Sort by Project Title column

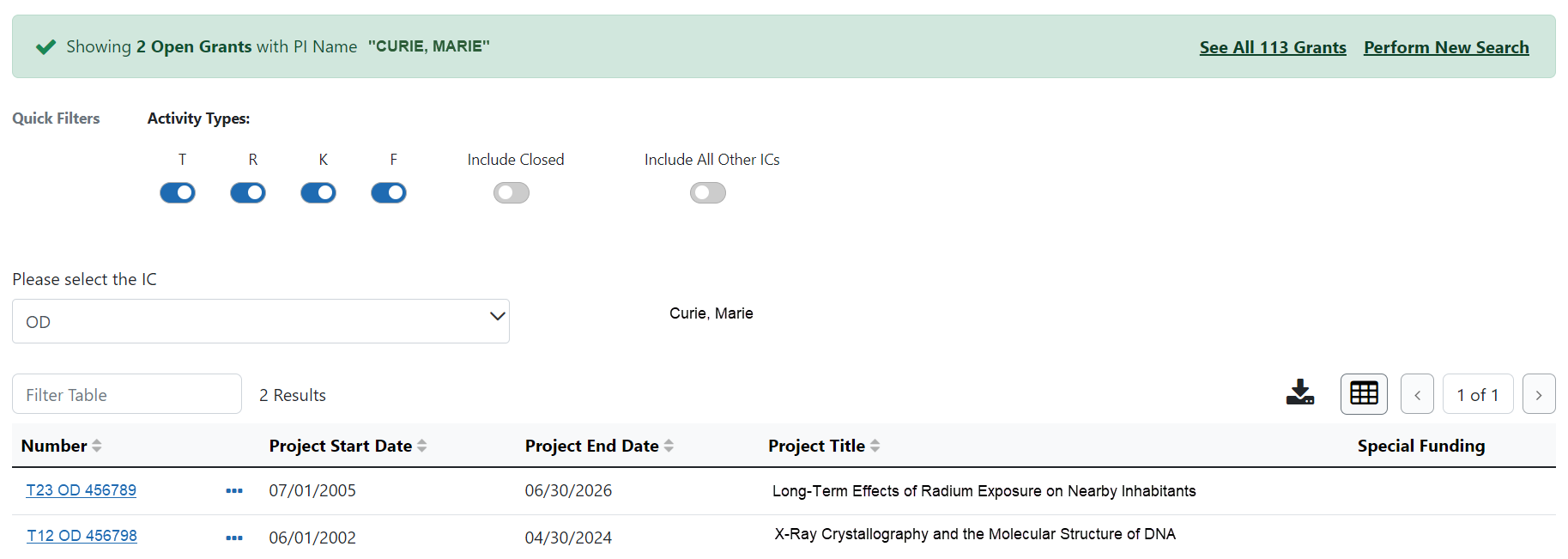[875, 446]
